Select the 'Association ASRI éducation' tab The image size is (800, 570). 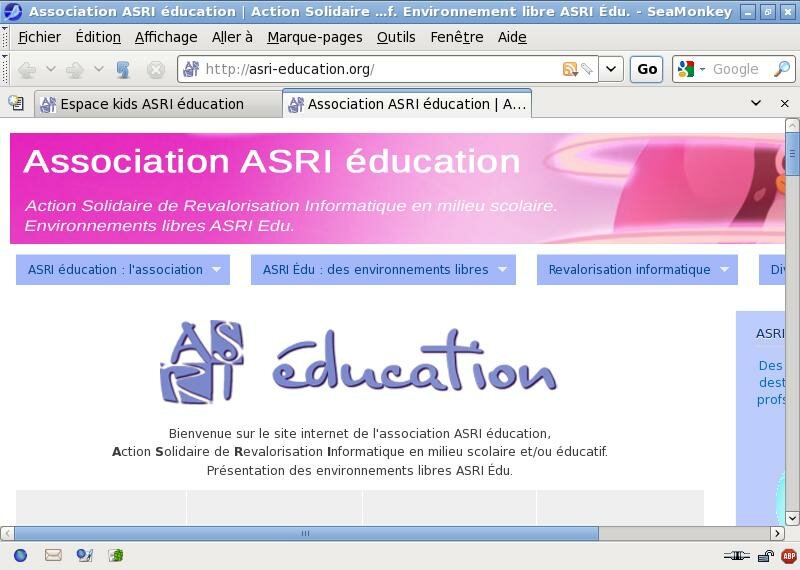pos(407,104)
